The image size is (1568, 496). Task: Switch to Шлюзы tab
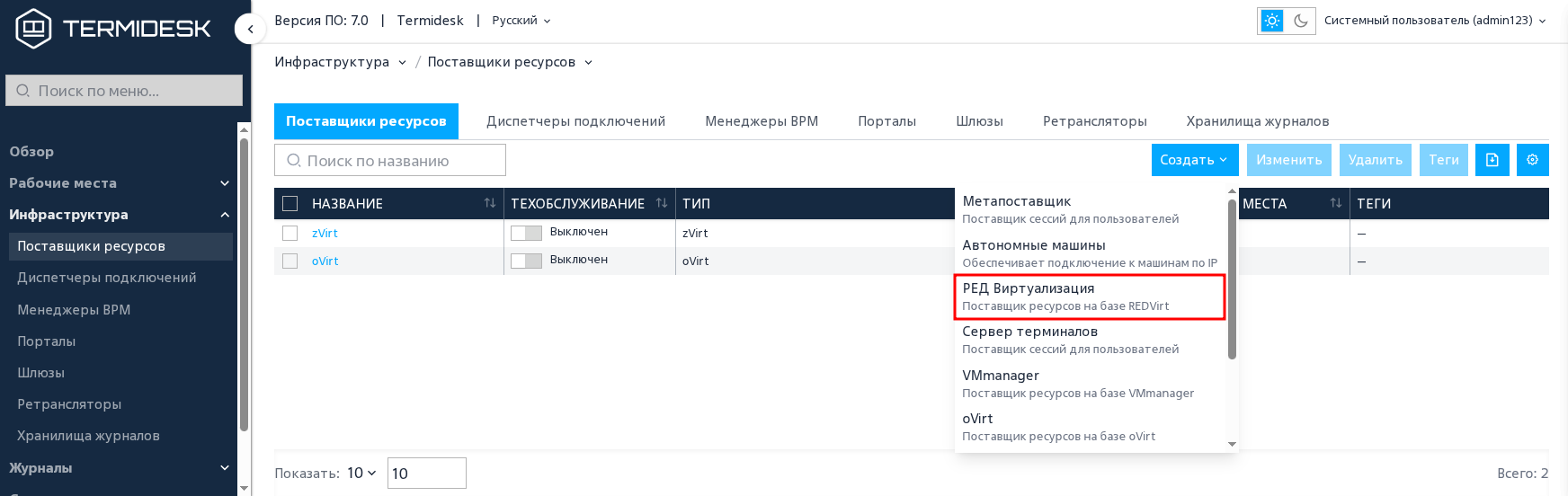click(x=980, y=121)
